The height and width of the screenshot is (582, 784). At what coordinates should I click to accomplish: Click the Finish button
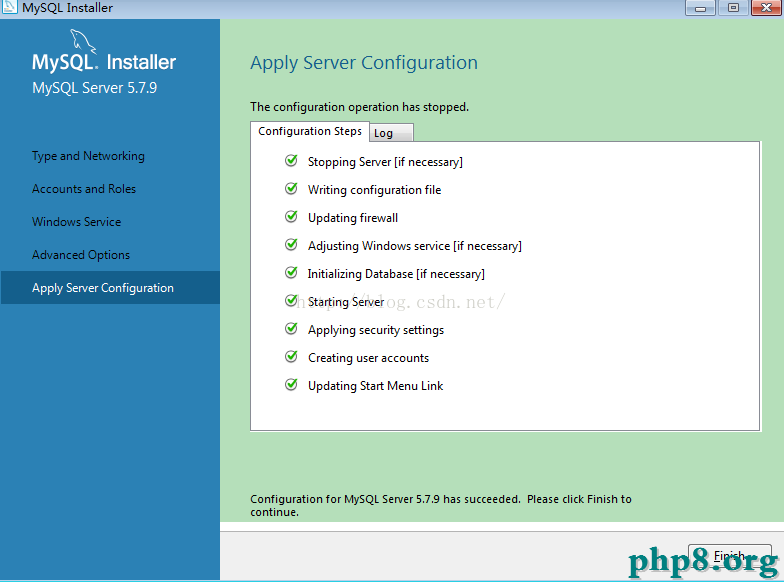[730, 556]
